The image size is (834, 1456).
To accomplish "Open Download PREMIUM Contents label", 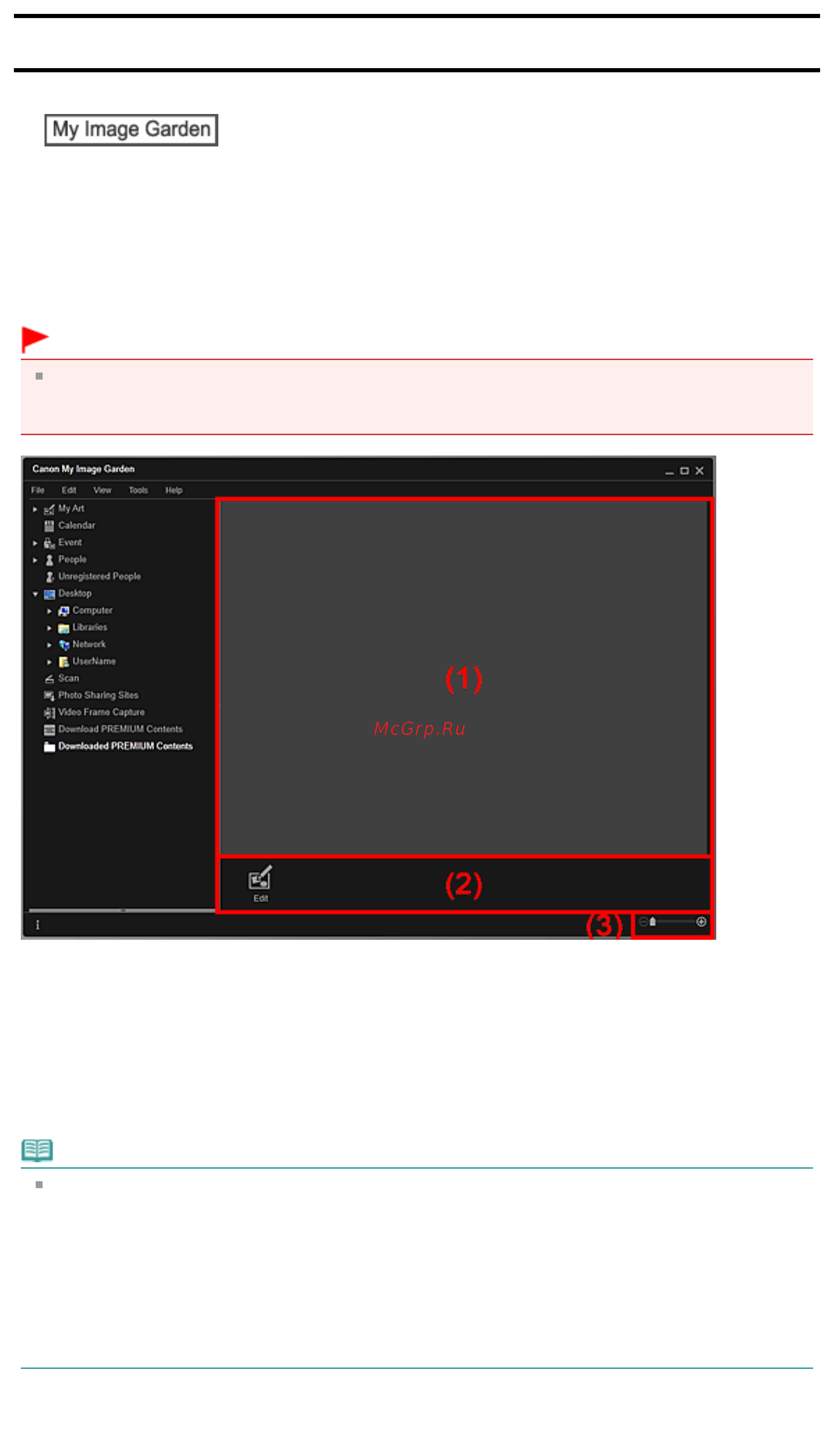I will tap(120, 729).
